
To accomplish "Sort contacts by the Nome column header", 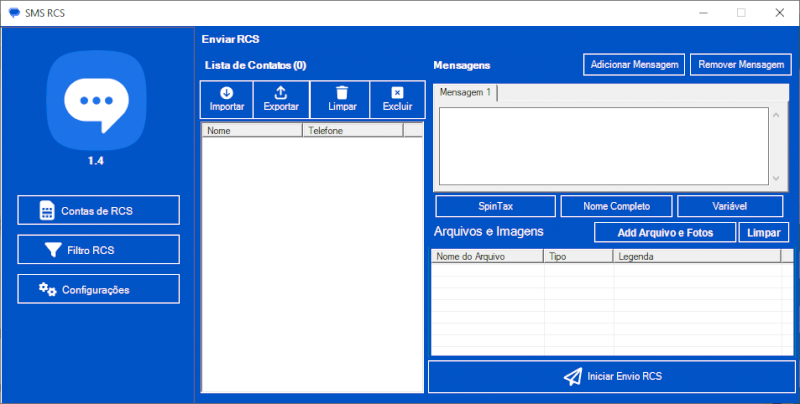I will click(252, 130).
